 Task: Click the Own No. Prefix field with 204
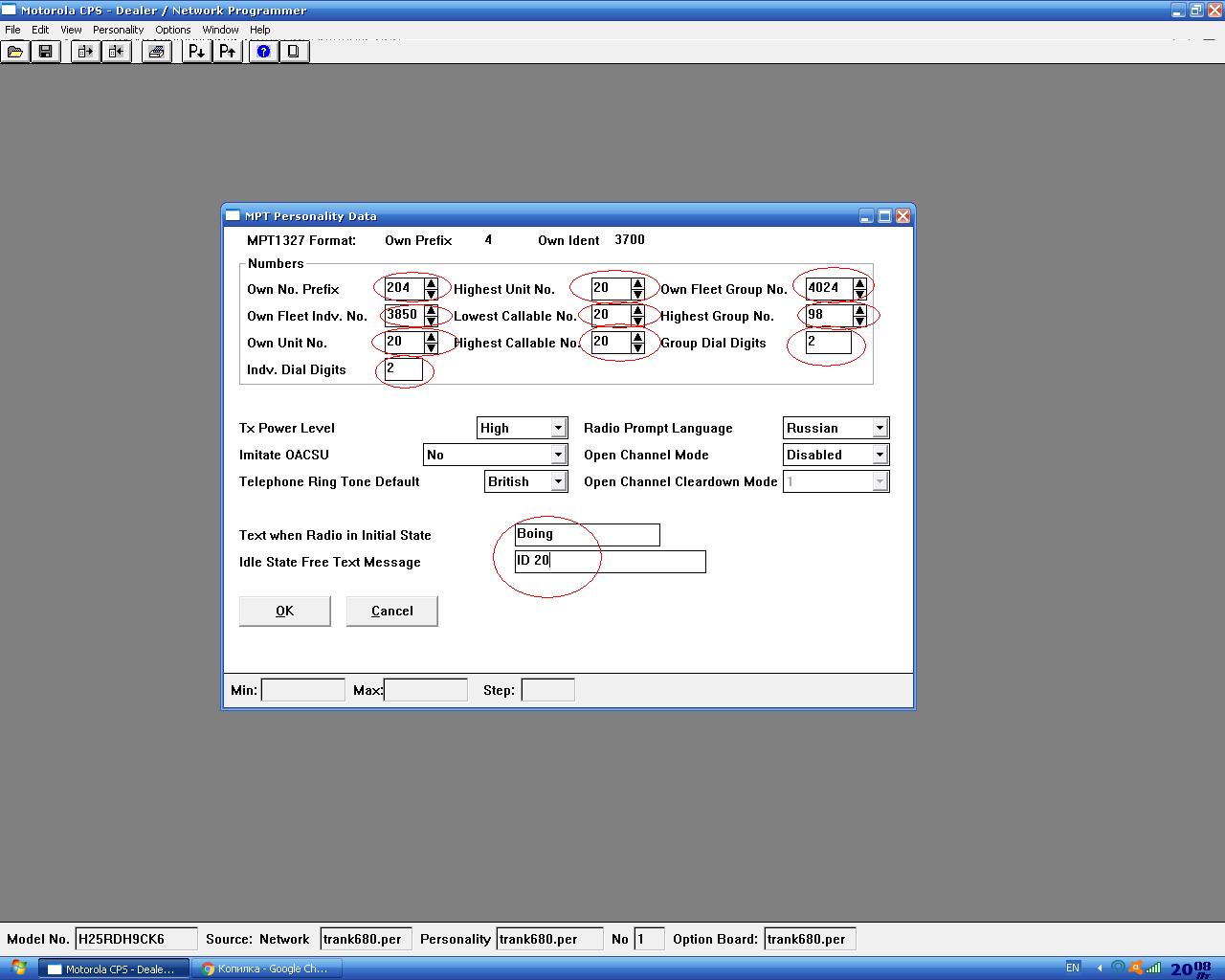(404, 288)
